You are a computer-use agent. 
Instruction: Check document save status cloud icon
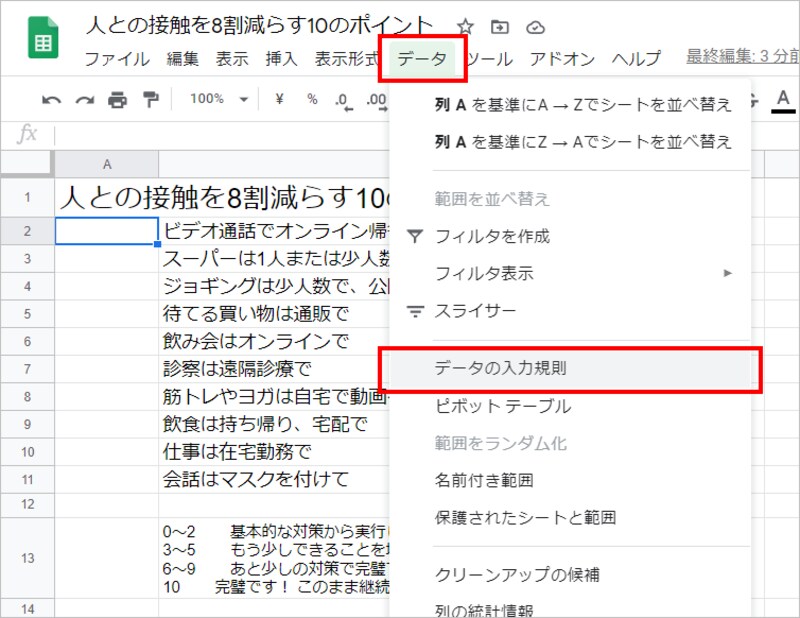click(535, 29)
